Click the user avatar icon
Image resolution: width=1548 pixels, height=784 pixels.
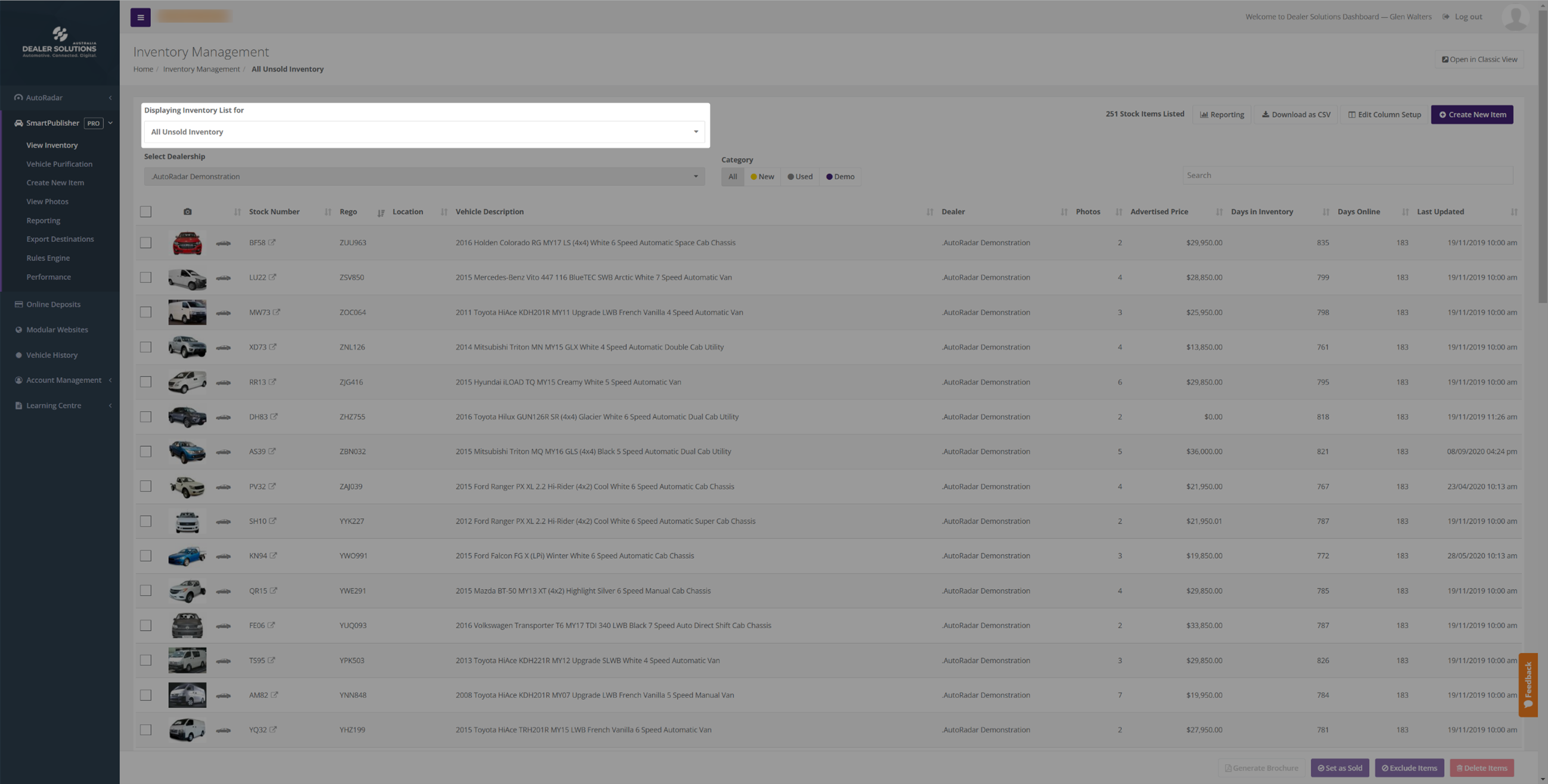point(1515,17)
